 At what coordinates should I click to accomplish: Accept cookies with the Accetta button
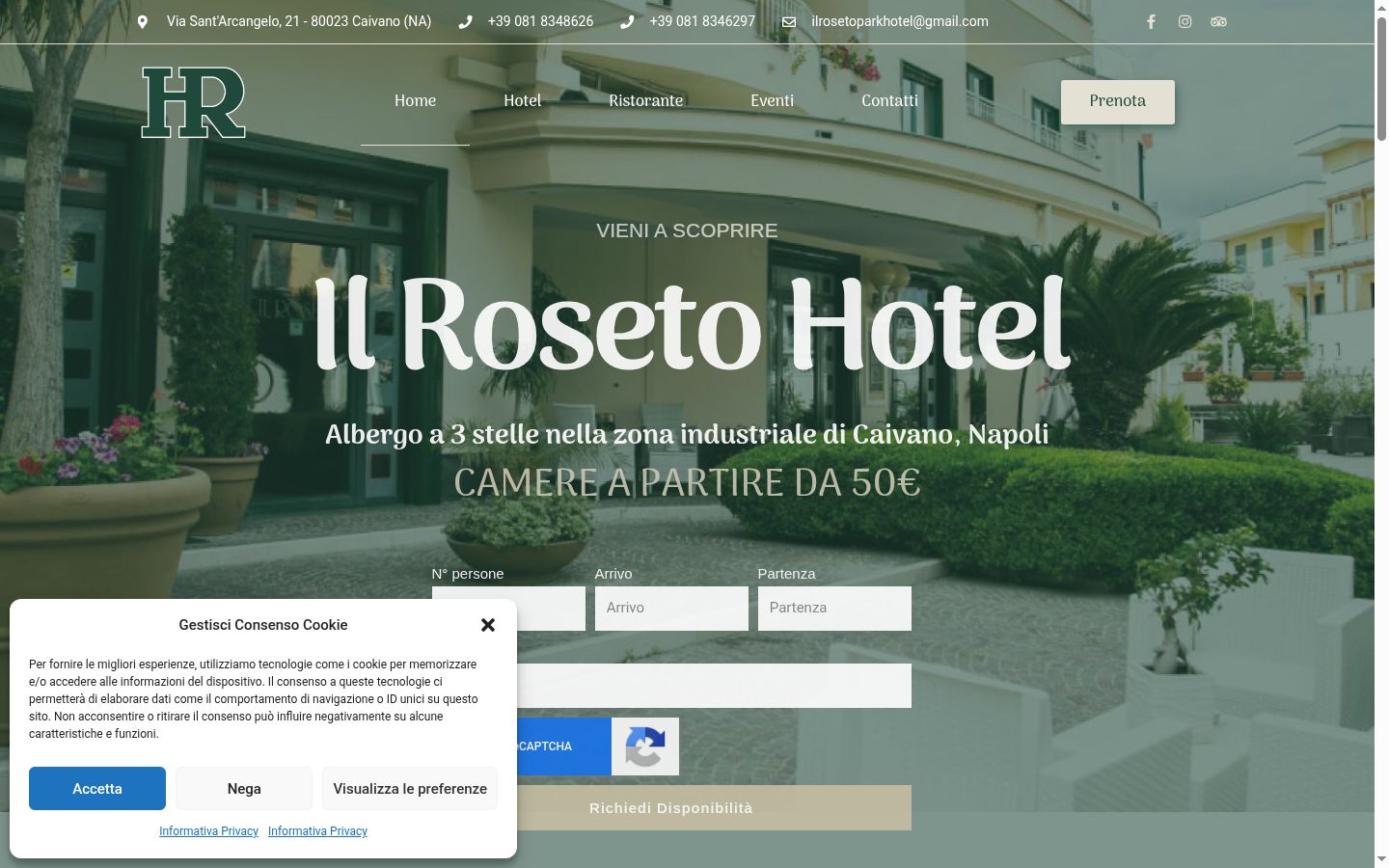coord(97,789)
